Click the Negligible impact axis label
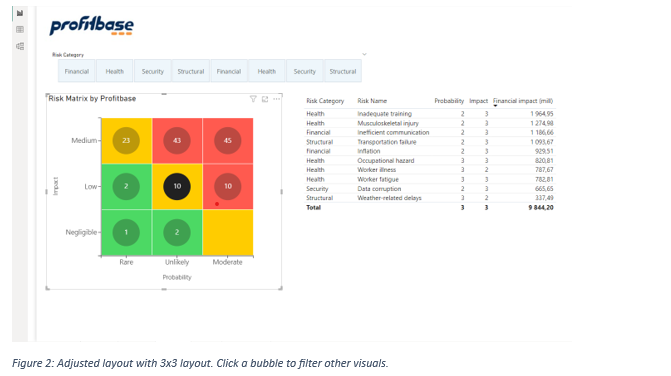This screenshot has width=671, height=376. pyautogui.click(x=81, y=232)
